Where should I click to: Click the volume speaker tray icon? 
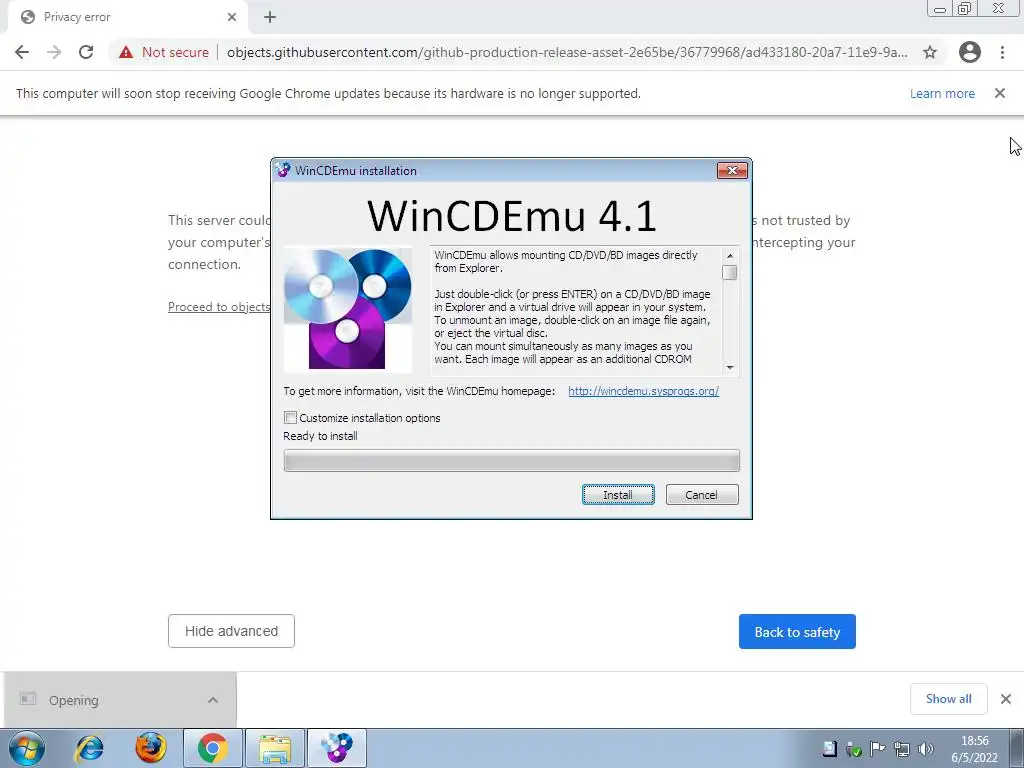925,749
